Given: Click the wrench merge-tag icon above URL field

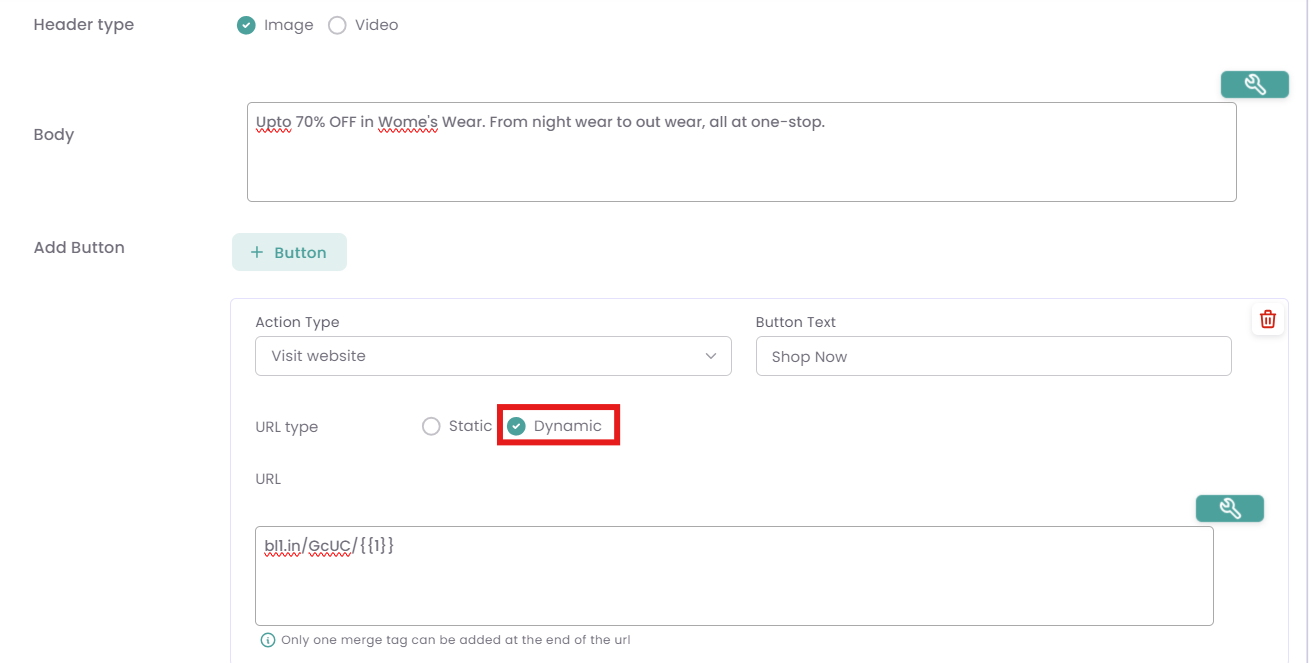Looking at the screenshot, I should [1229, 509].
